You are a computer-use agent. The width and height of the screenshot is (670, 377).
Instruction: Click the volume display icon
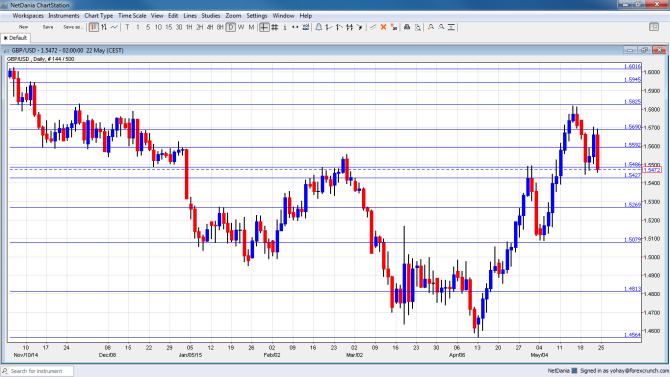coord(306,27)
